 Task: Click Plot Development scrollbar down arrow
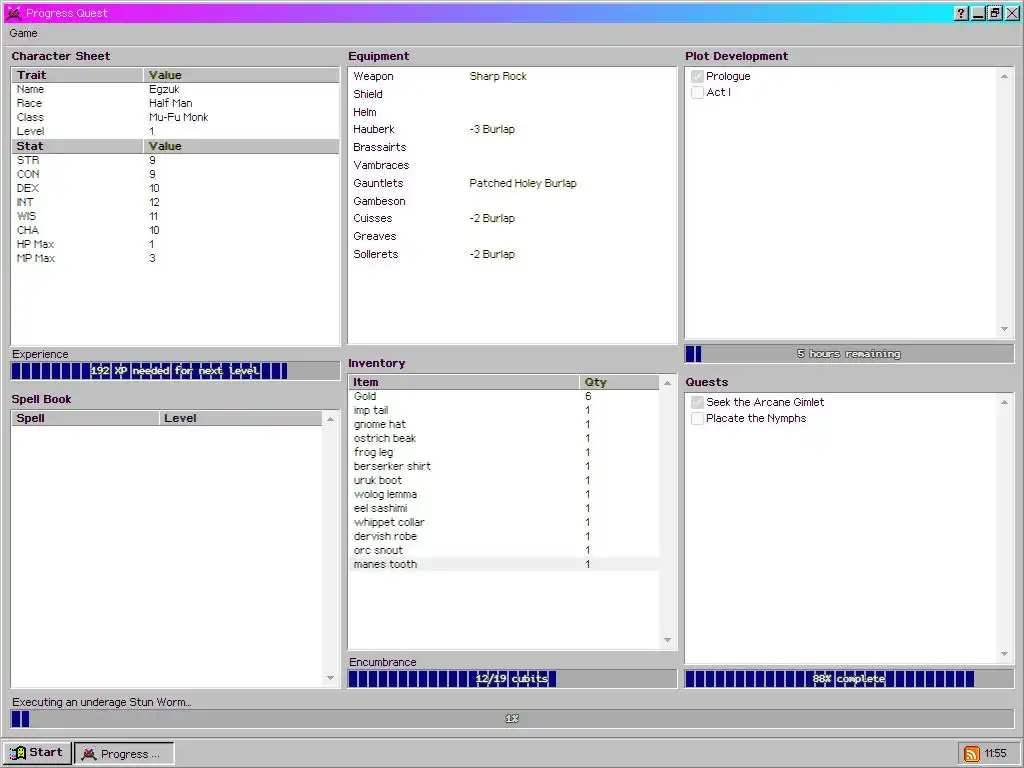point(1004,329)
